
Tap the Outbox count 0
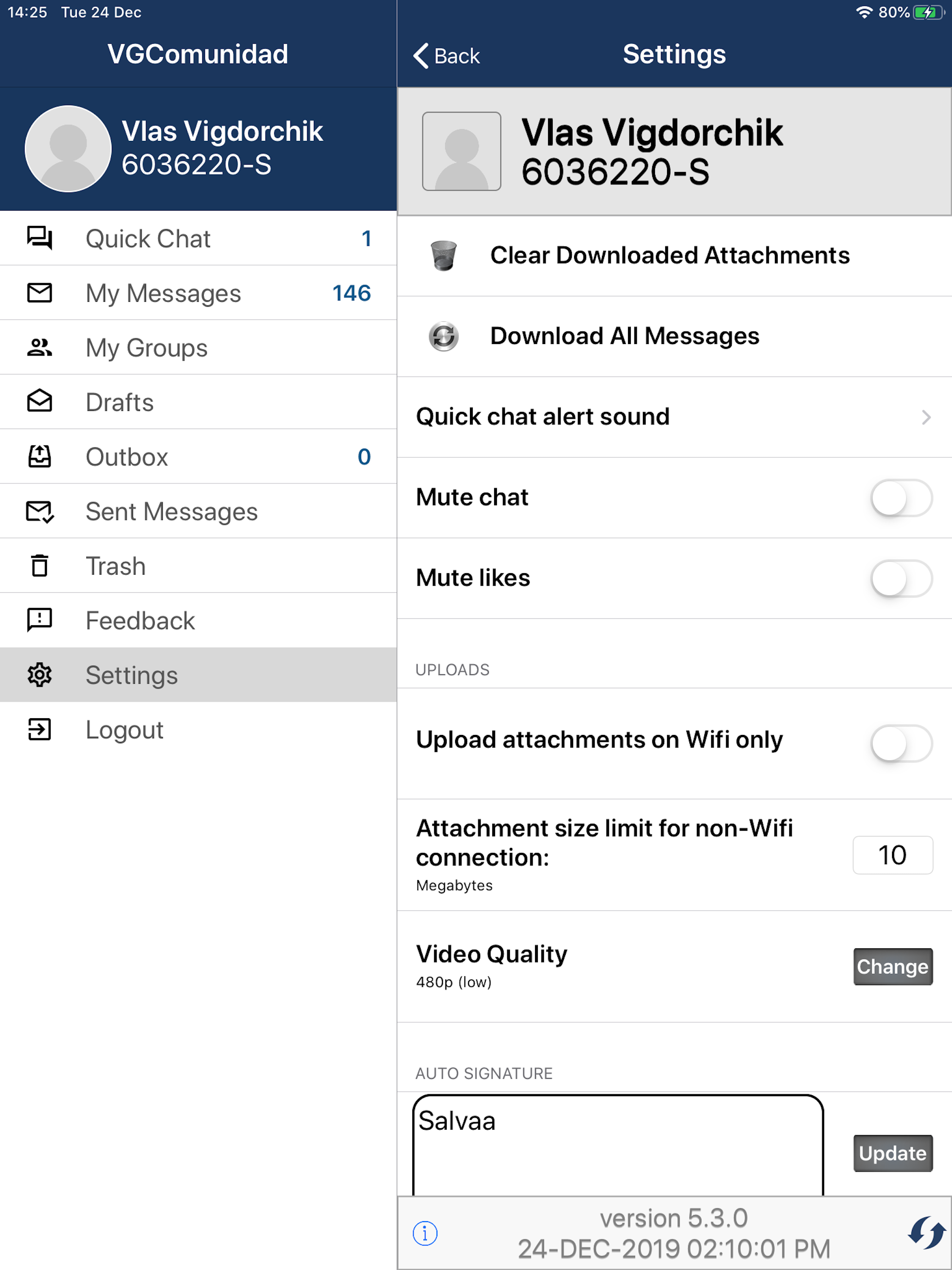364,456
